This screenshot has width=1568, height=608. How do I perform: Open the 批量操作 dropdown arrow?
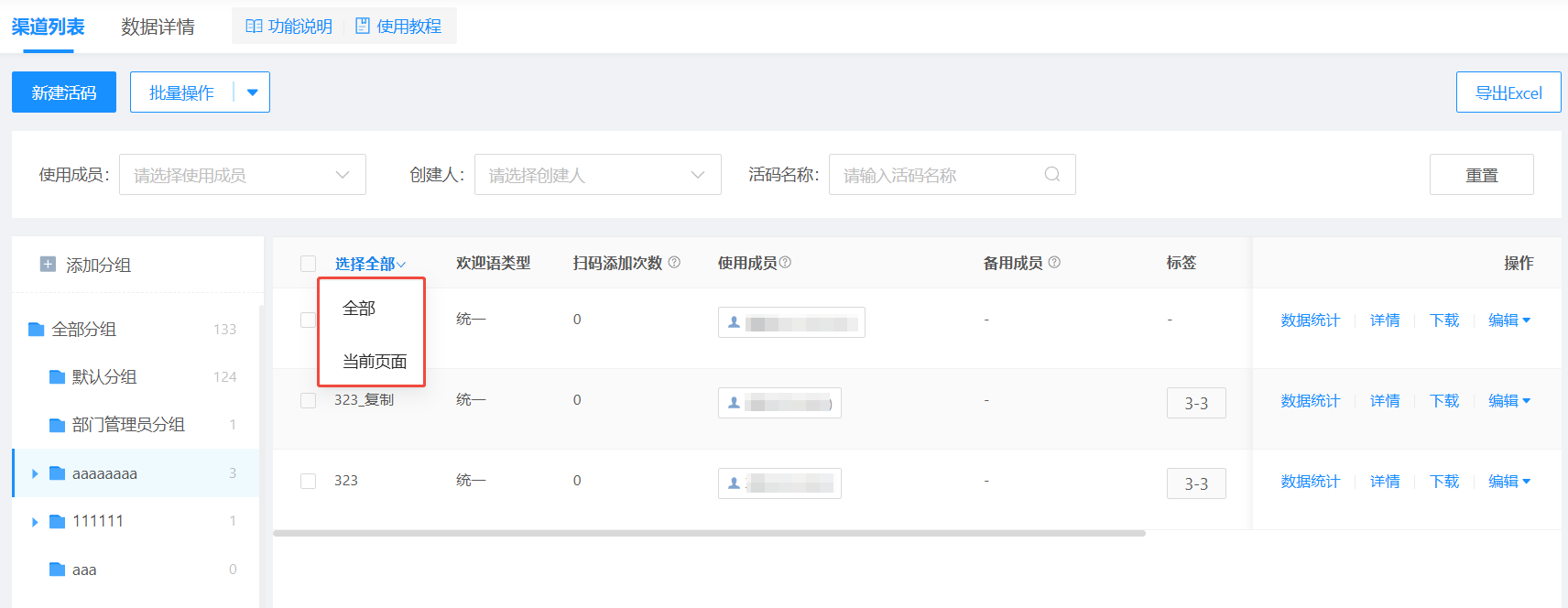[252, 92]
